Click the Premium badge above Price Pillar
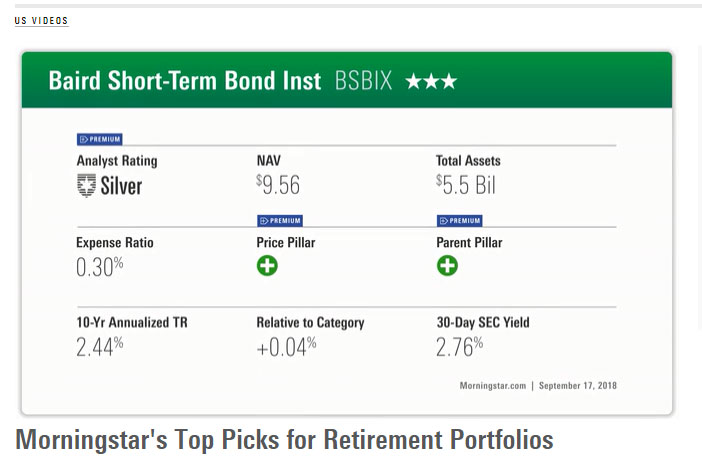 click(279, 220)
